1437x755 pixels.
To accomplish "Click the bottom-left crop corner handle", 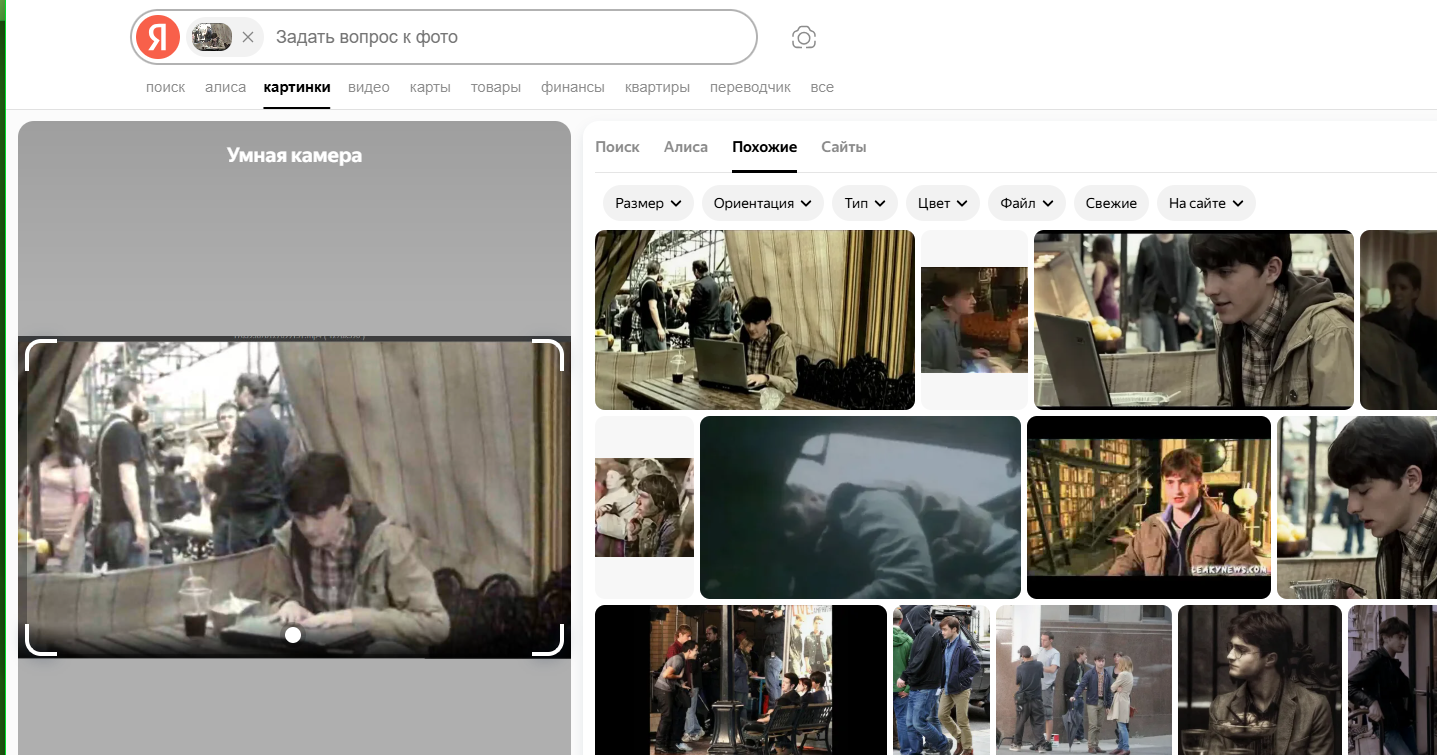I will click(x=40, y=640).
